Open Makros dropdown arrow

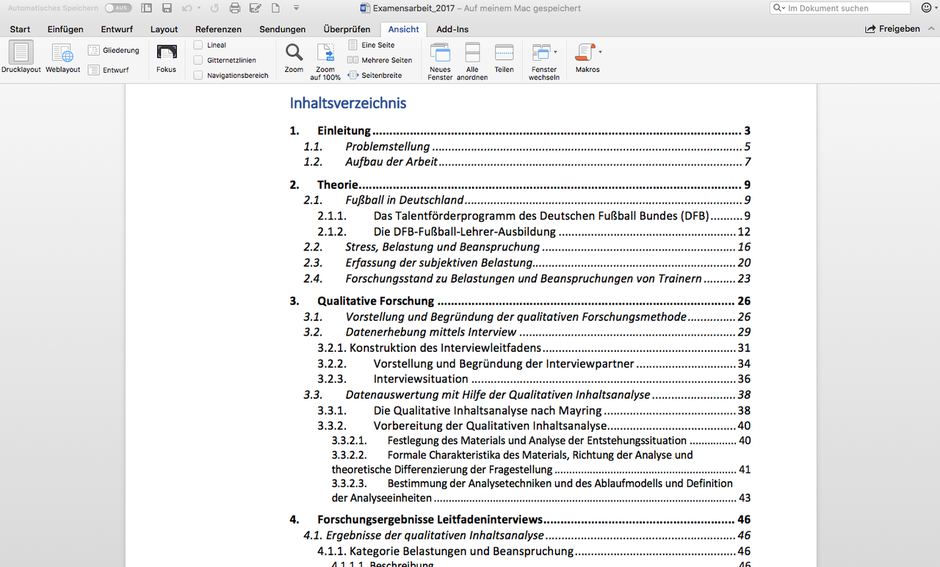tap(600, 52)
